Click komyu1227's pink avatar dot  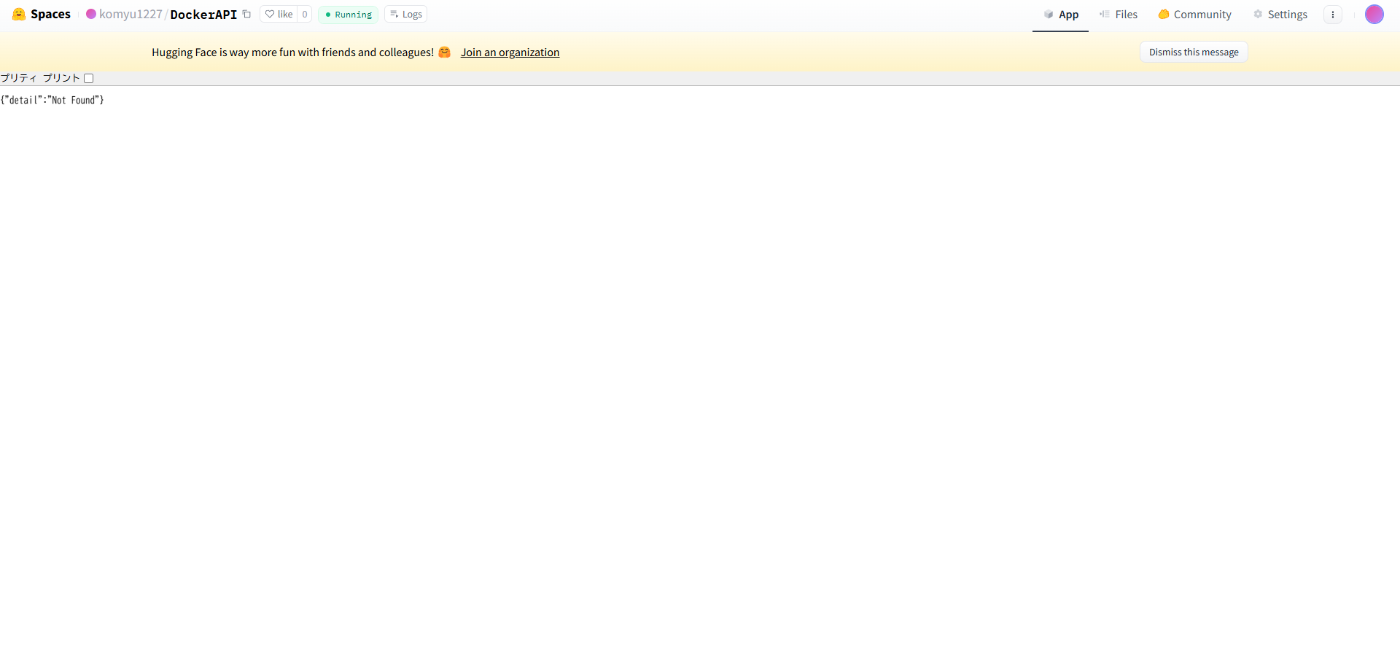(91, 14)
